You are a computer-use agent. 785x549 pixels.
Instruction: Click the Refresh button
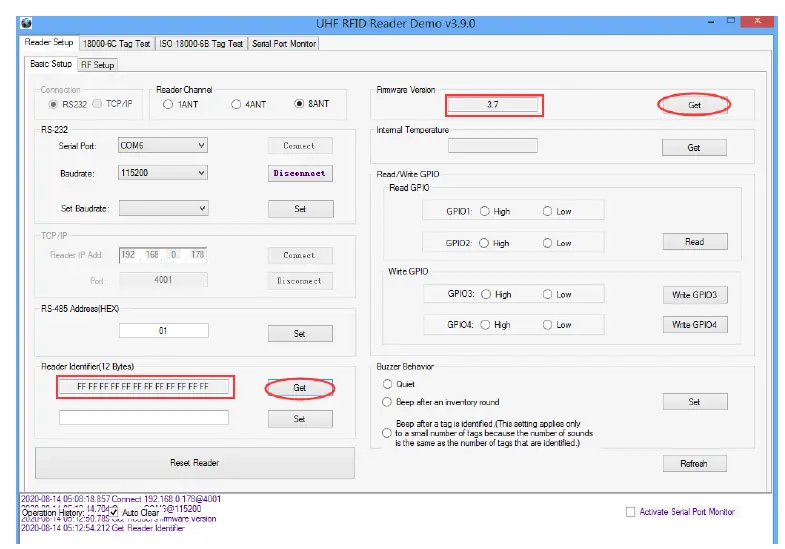[695, 463]
